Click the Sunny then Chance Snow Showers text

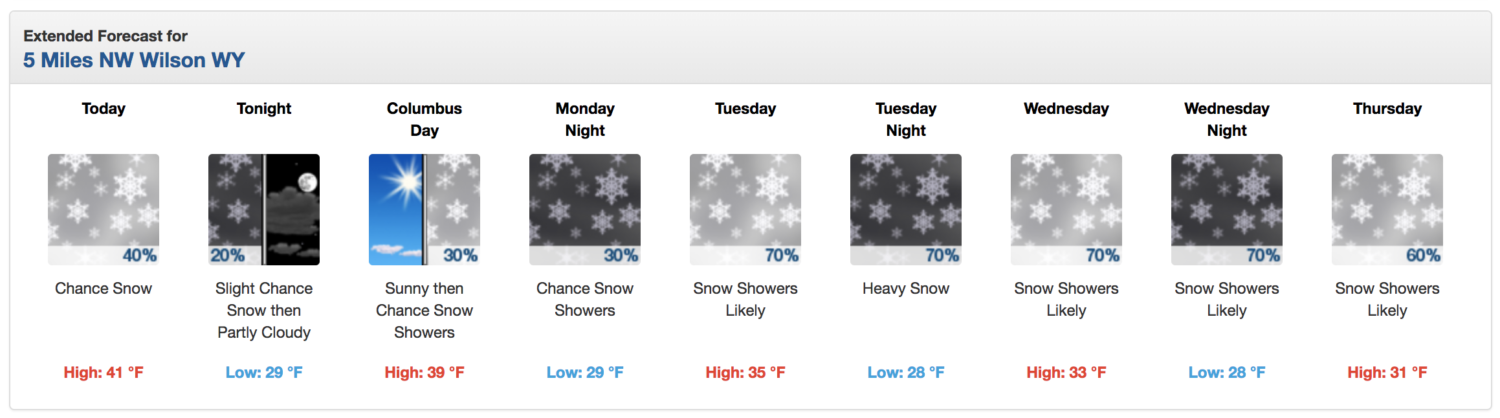(x=424, y=310)
